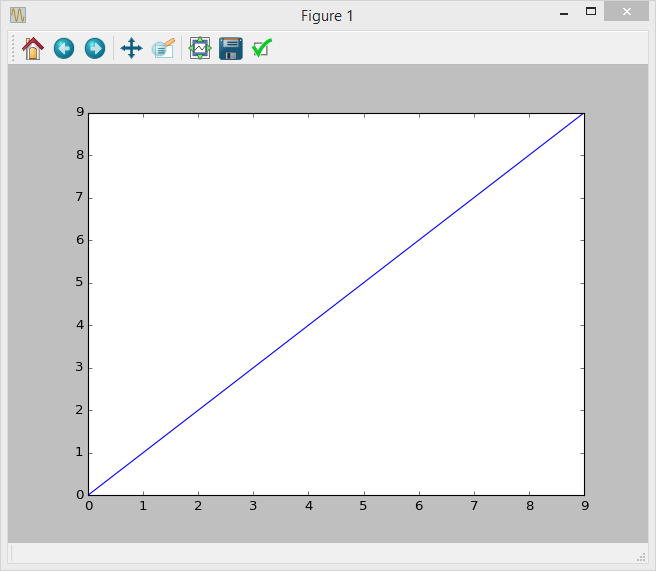Image resolution: width=656 pixels, height=571 pixels.
Task: Minimize the Figure 1 window
Action: (x=565, y=12)
